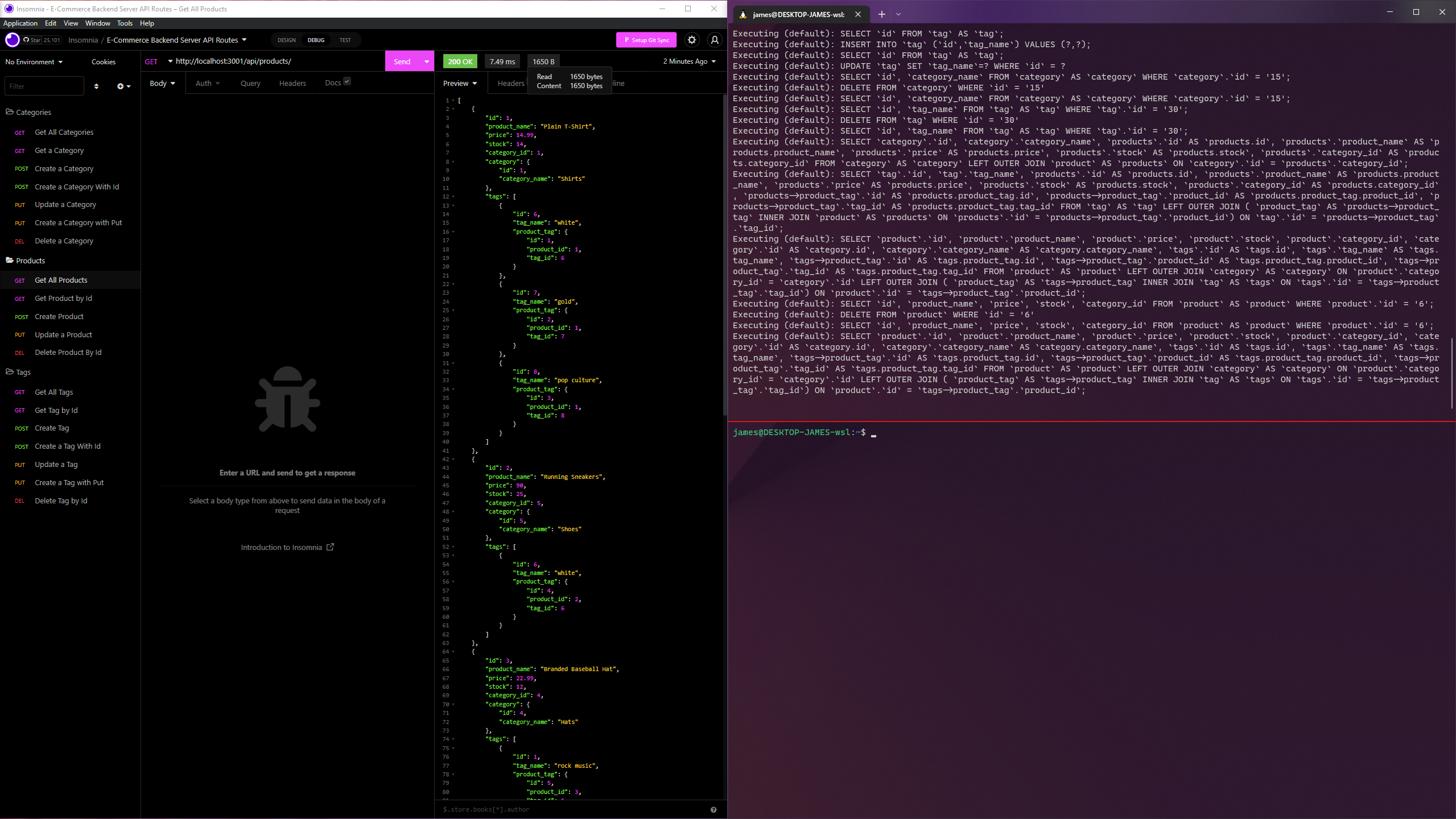Expand the Preview mode dropdown

tap(460, 84)
